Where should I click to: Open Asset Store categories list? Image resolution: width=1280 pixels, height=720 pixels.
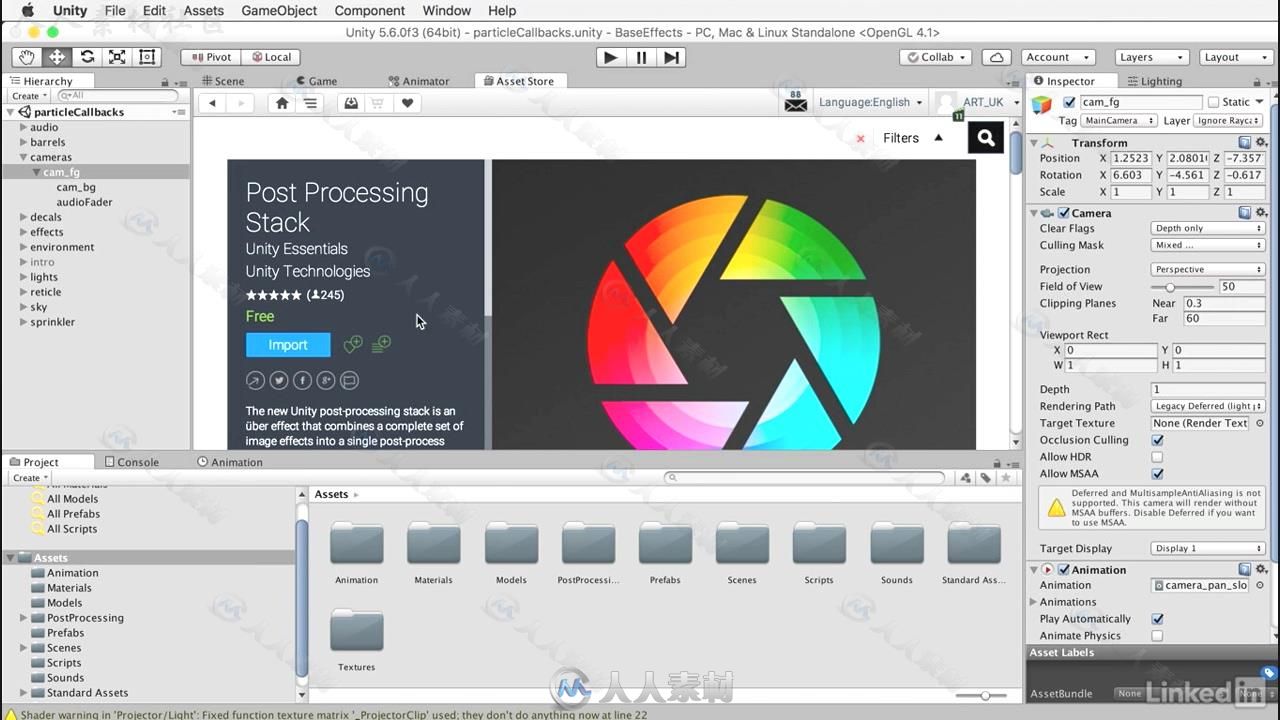click(x=310, y=103)
